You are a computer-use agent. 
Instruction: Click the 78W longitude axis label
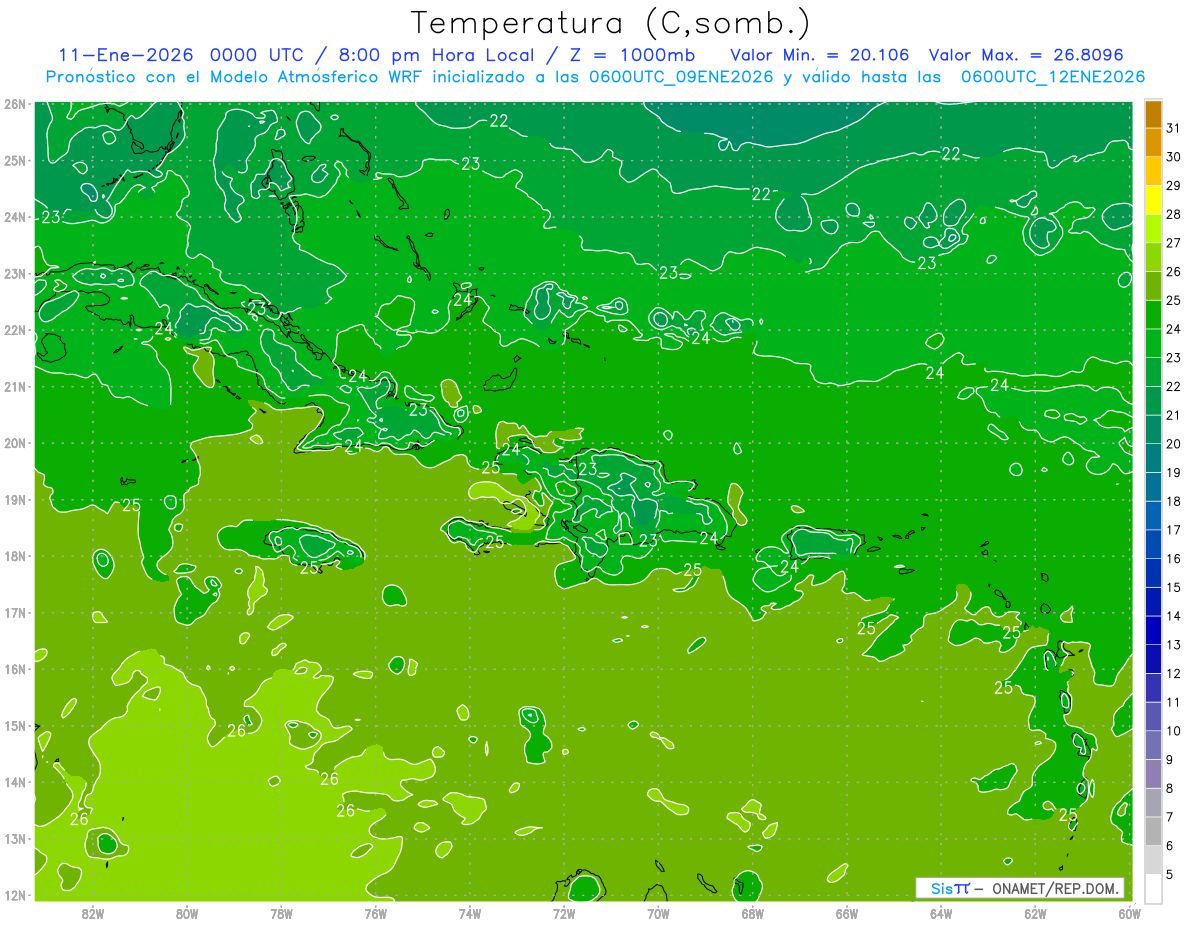click(x=281, y=912)
